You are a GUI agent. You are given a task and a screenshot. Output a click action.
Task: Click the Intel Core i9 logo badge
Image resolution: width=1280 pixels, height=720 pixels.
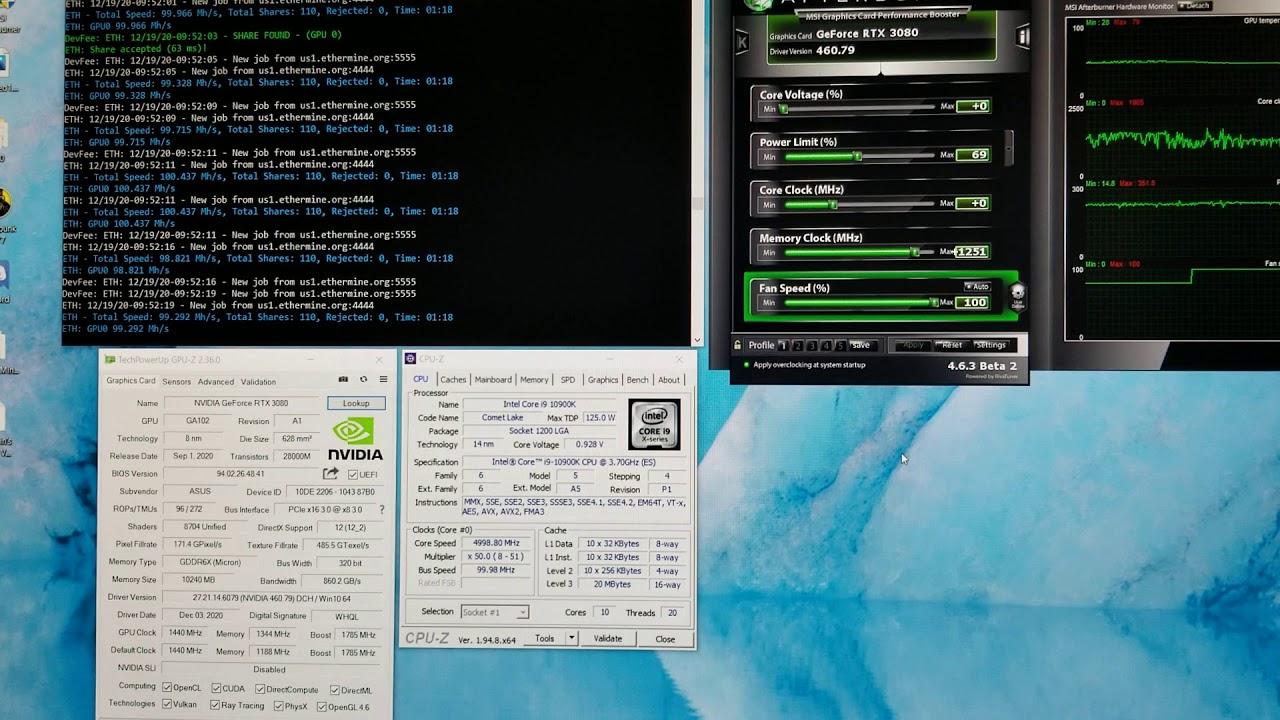[x=655, y=424]
